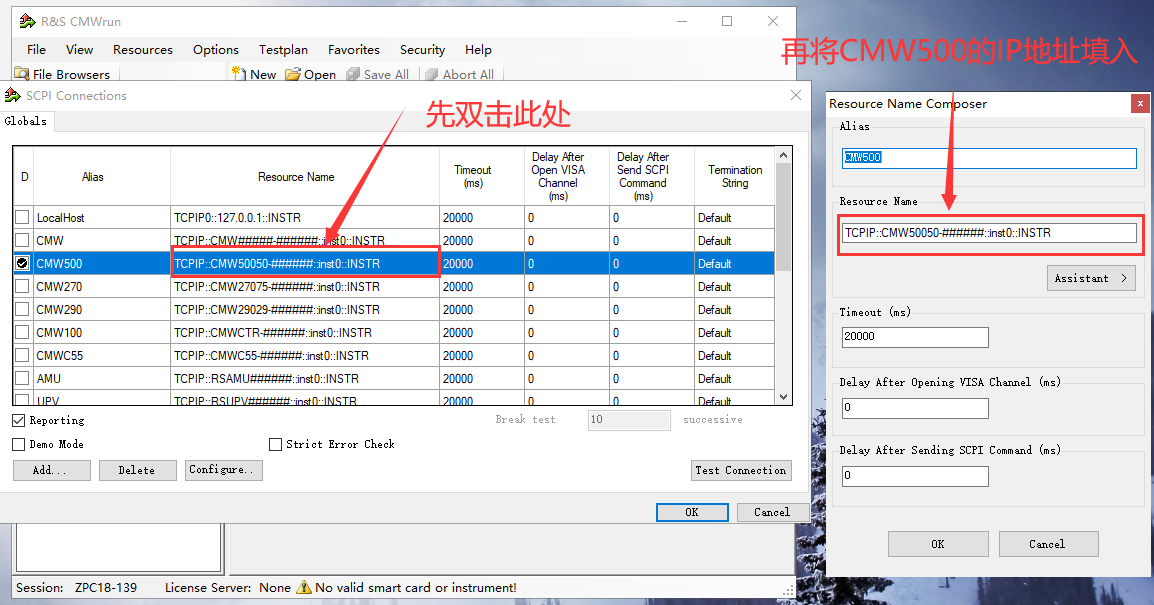
Task: Enable the LocalHost connection checkbox
Action: click(23, 217)
